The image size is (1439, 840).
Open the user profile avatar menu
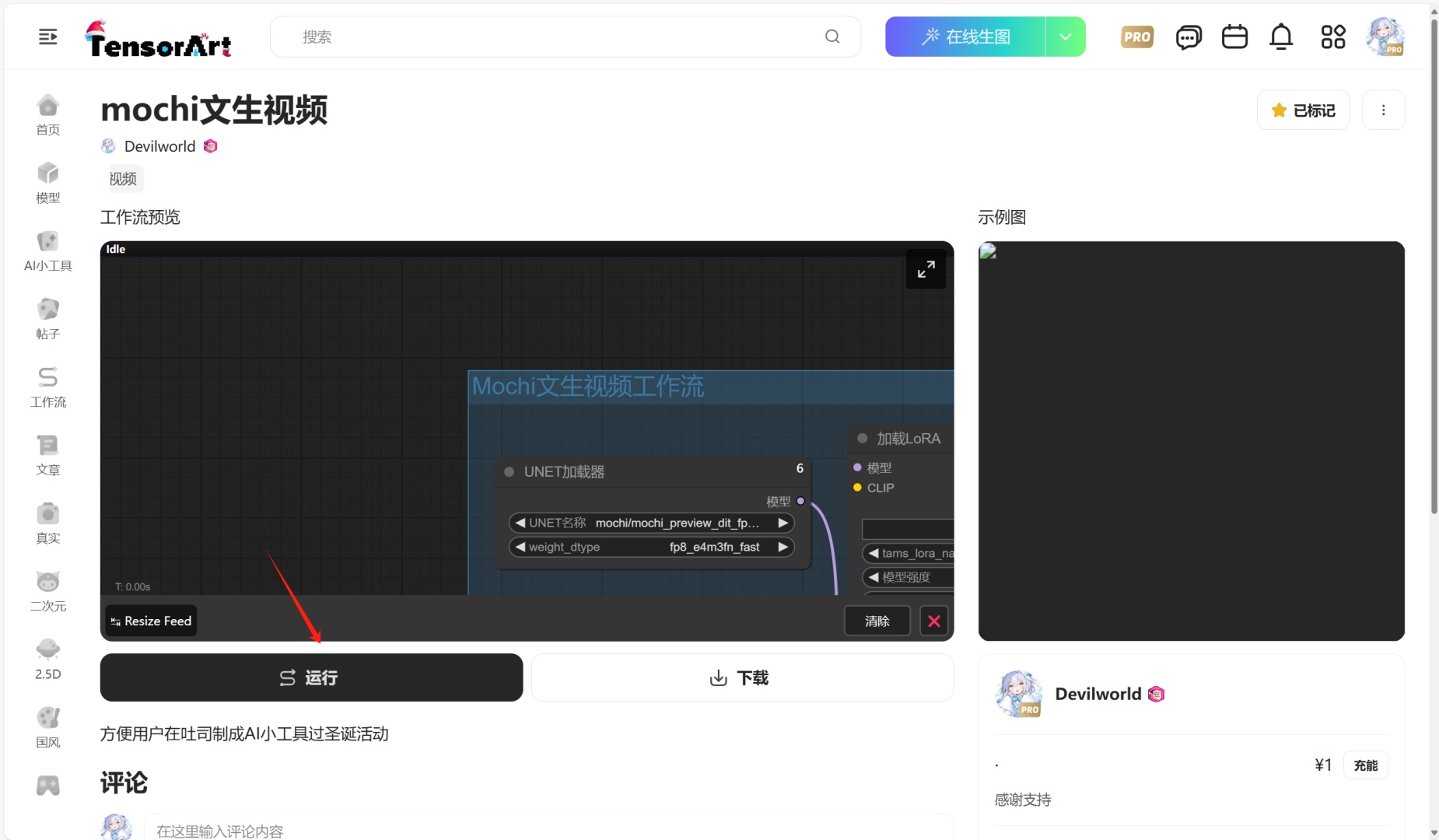(1385, 37)
